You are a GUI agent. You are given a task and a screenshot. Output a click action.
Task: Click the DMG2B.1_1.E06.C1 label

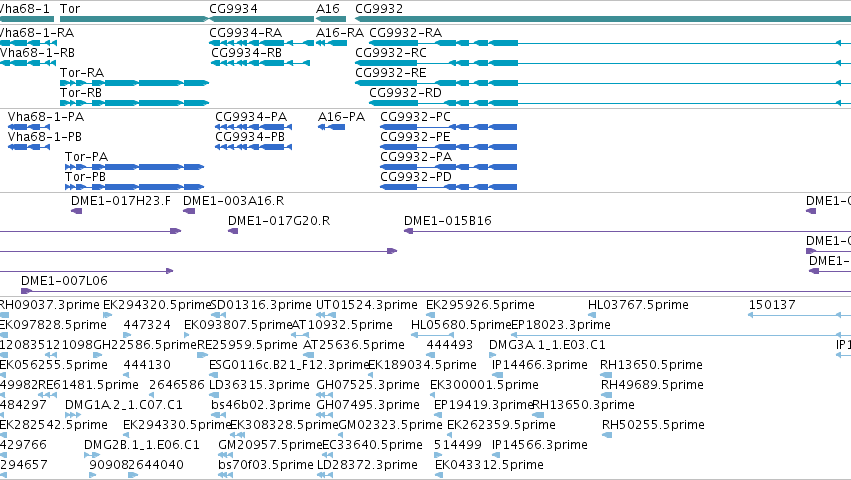pos(142,445)
